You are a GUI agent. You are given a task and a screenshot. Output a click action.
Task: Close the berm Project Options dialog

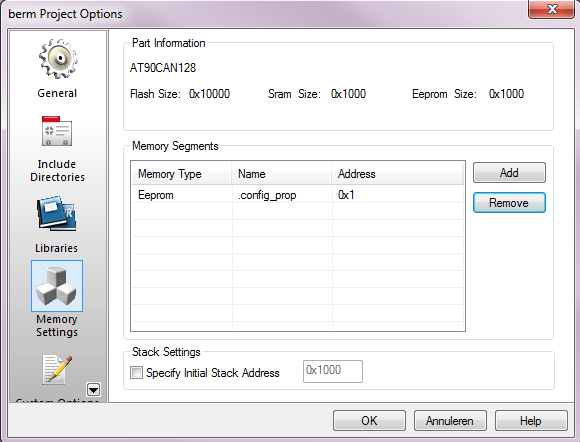(x=551, y=9)
